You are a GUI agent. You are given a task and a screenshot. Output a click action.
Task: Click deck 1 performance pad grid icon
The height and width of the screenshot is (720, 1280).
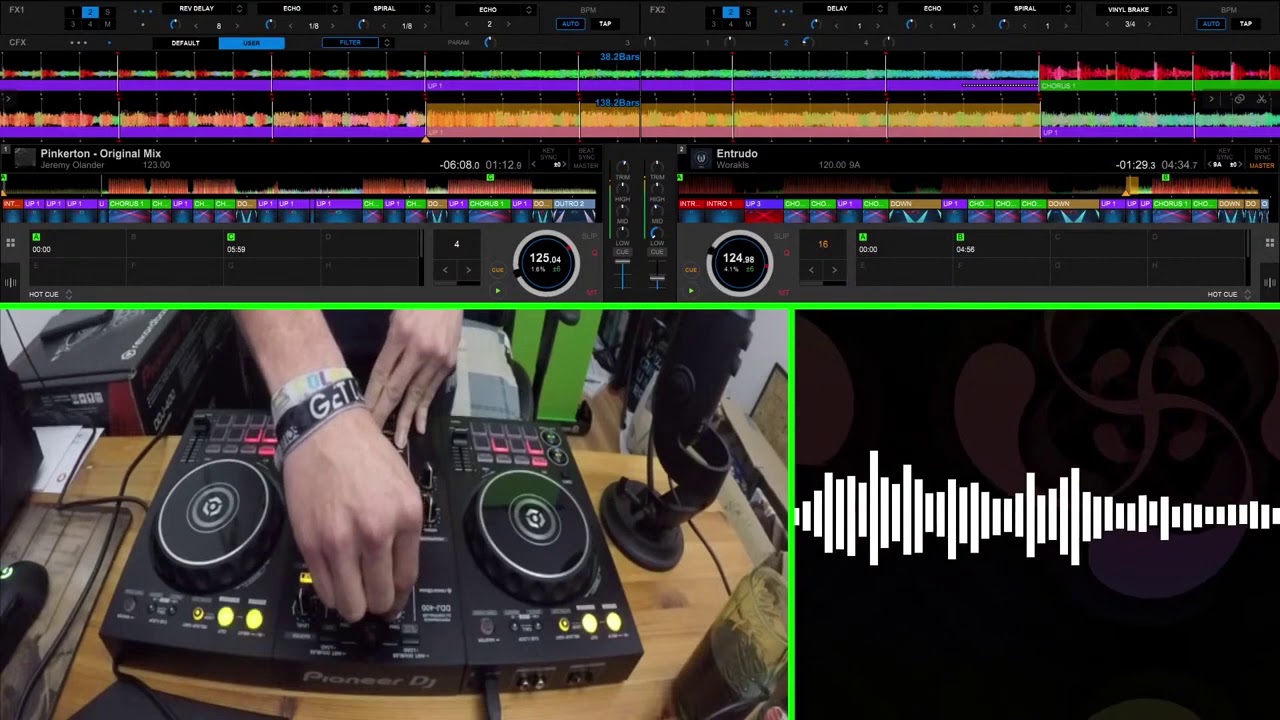(x=10, y=242)
